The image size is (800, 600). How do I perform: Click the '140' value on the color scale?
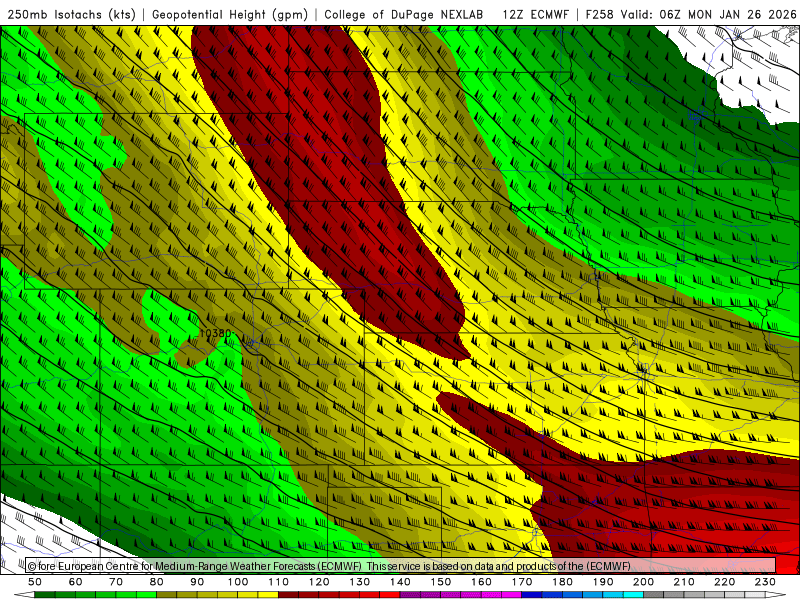click(x=401, y=582)
